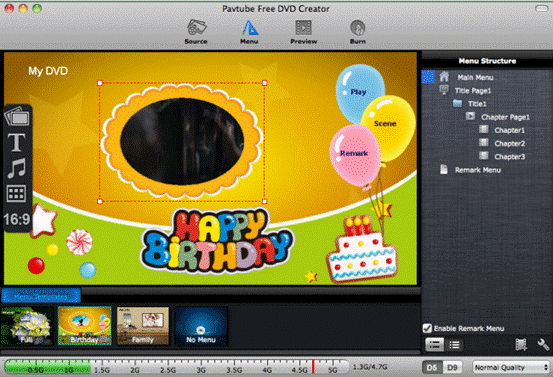Select Chapter Page1 in the tree
The image size is (553, 377).
tap(505, 117)
